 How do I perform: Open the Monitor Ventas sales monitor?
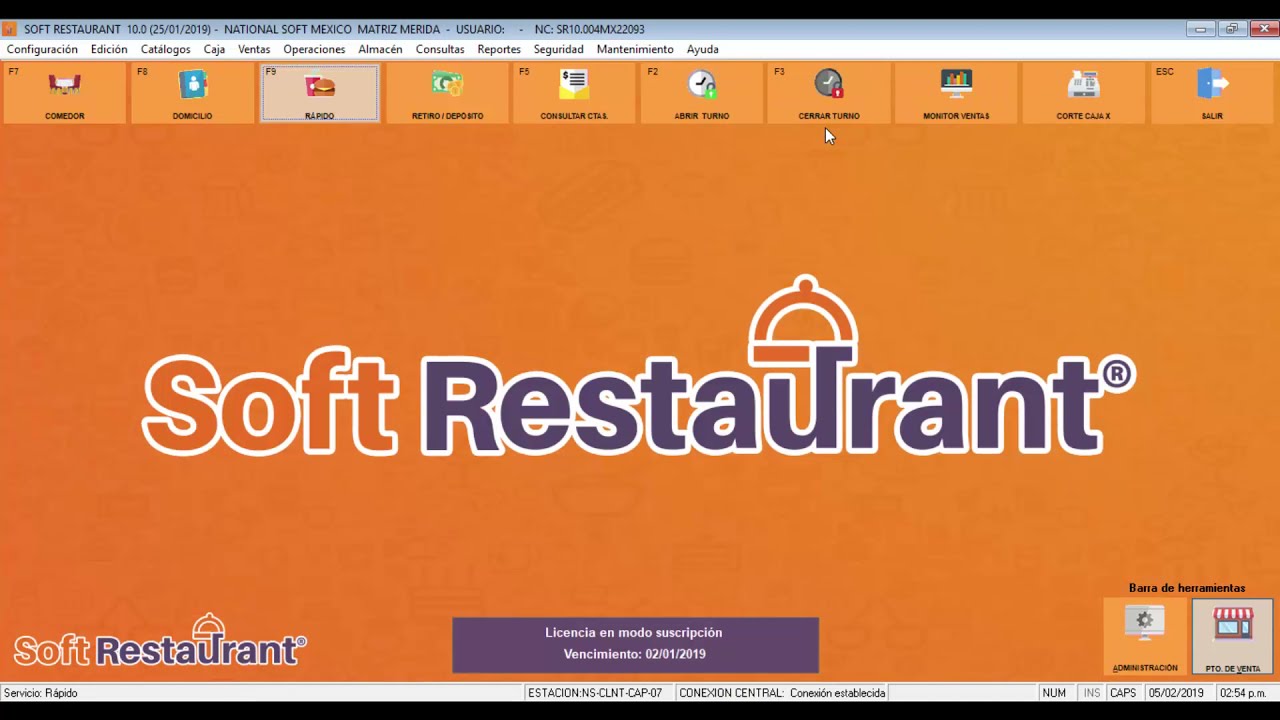click(x=956, y=93)
